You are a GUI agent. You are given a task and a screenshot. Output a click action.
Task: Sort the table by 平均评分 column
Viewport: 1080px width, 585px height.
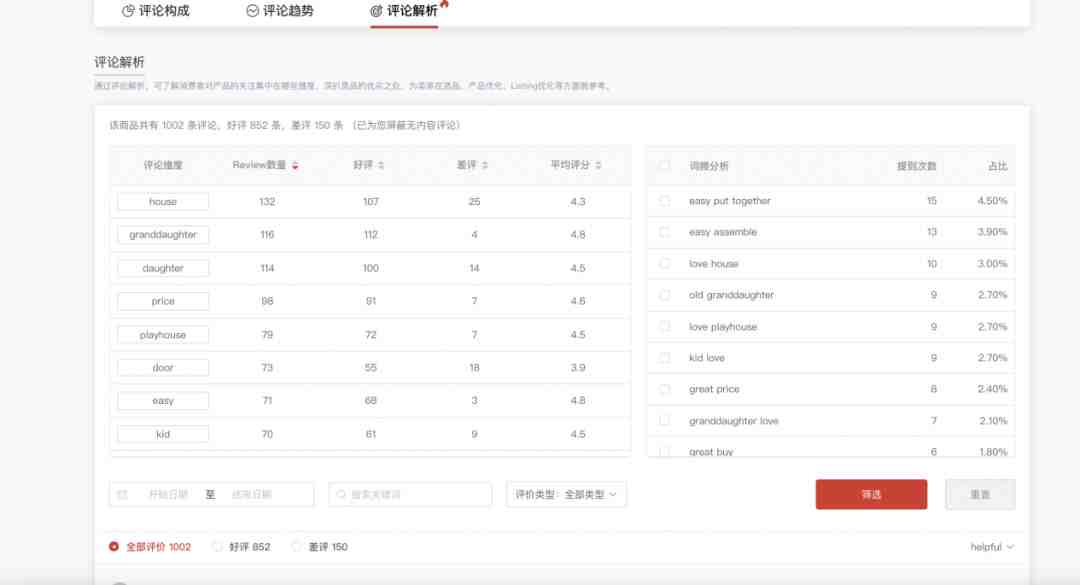pos(576,165)
